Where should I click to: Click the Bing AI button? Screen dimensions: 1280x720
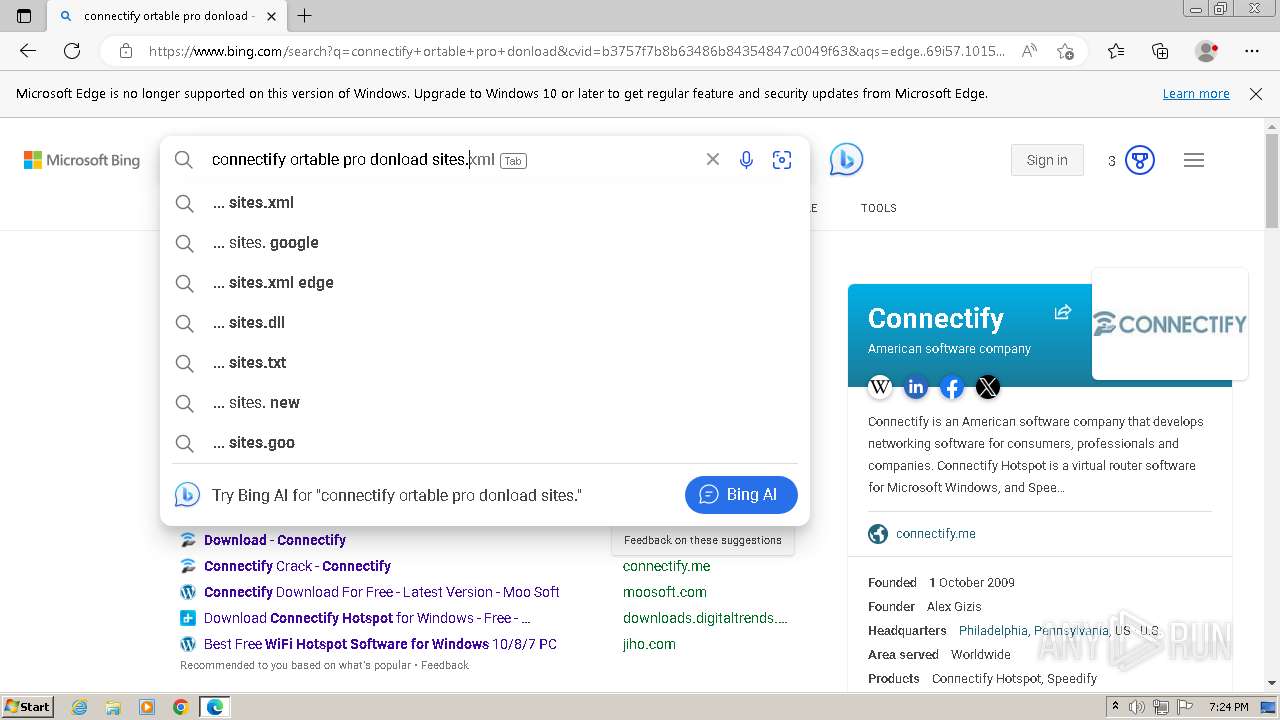(741, 494)
